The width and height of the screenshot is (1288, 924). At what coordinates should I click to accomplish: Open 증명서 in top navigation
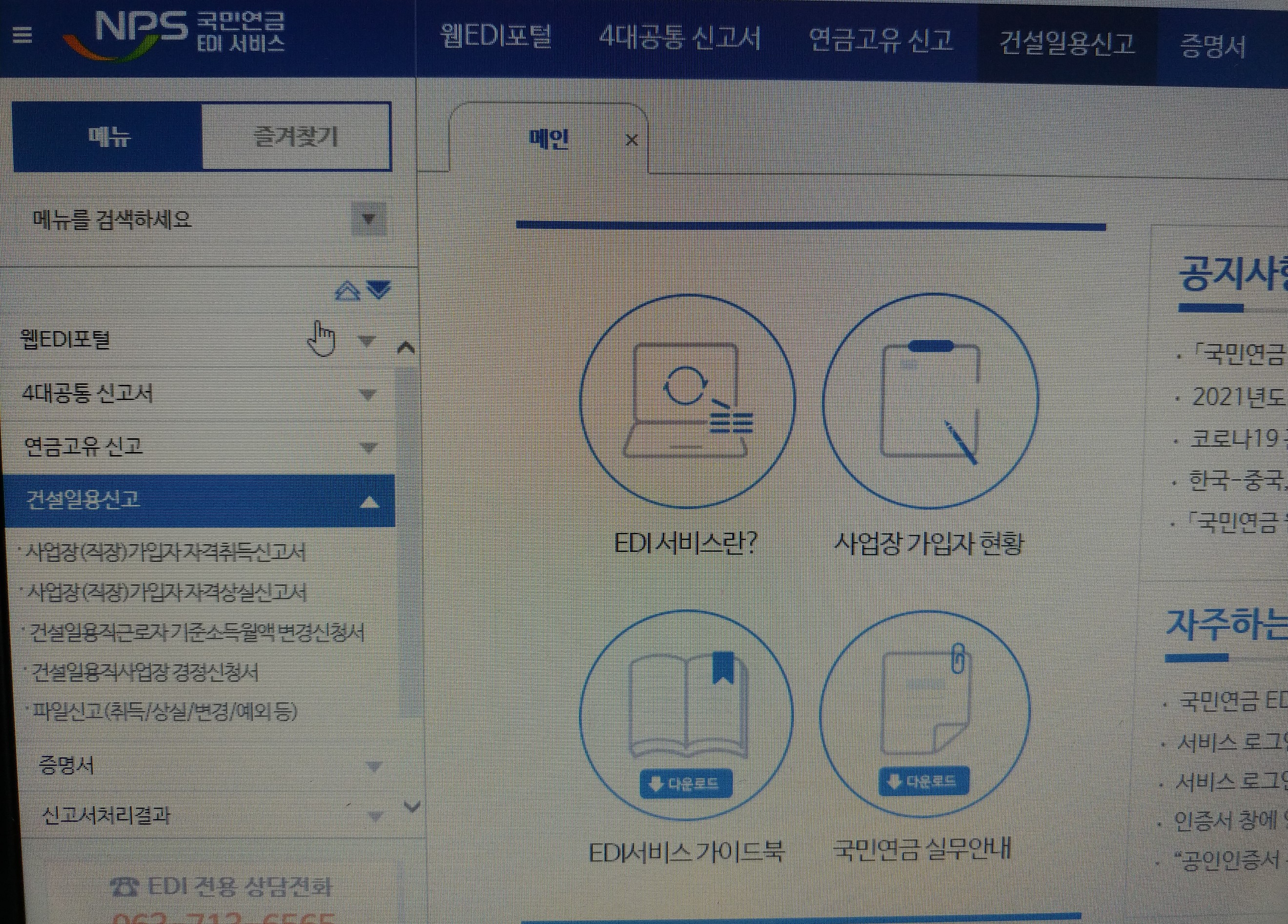(x=1213, y=46)
